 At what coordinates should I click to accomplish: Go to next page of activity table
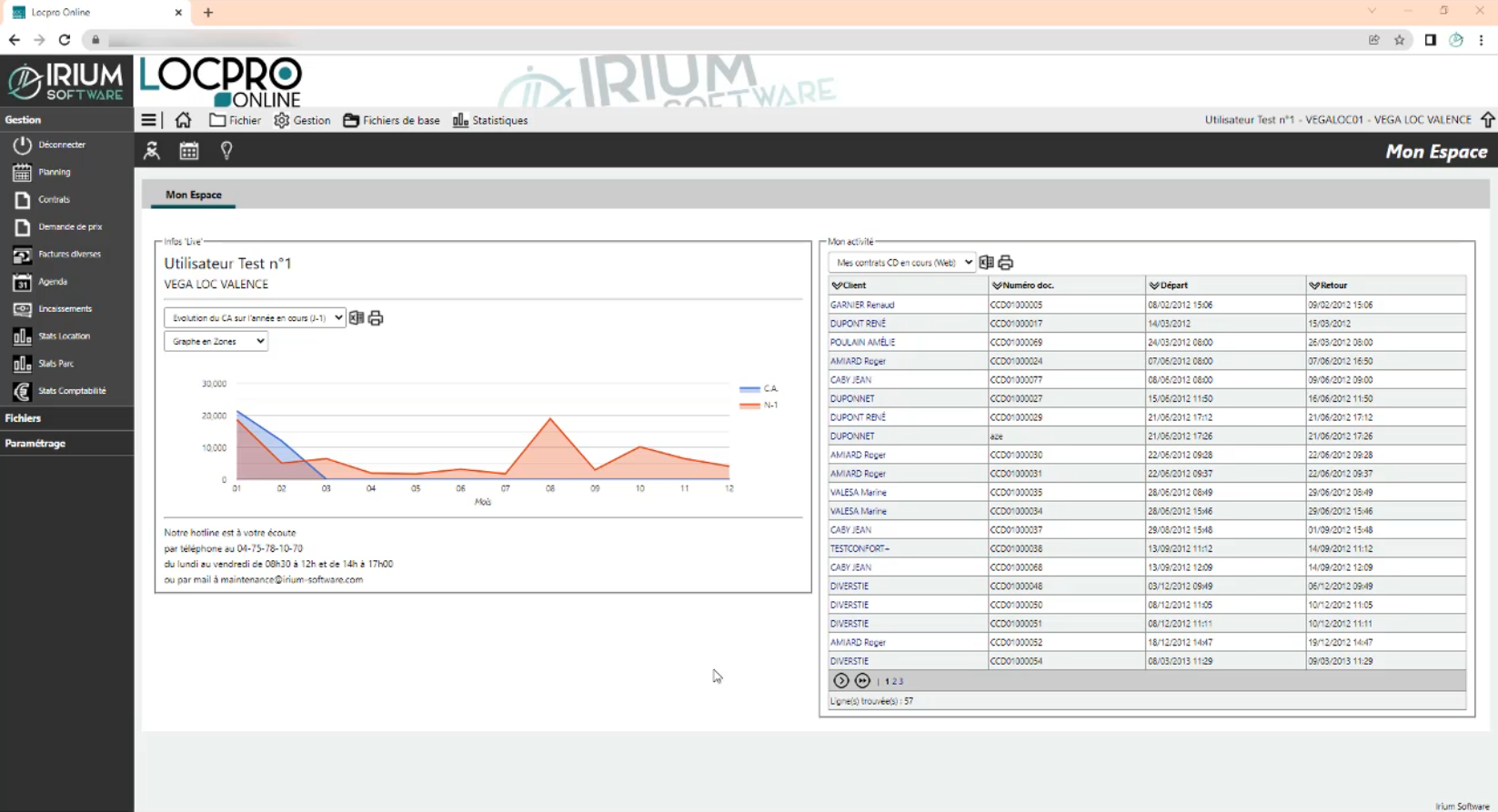841,680
